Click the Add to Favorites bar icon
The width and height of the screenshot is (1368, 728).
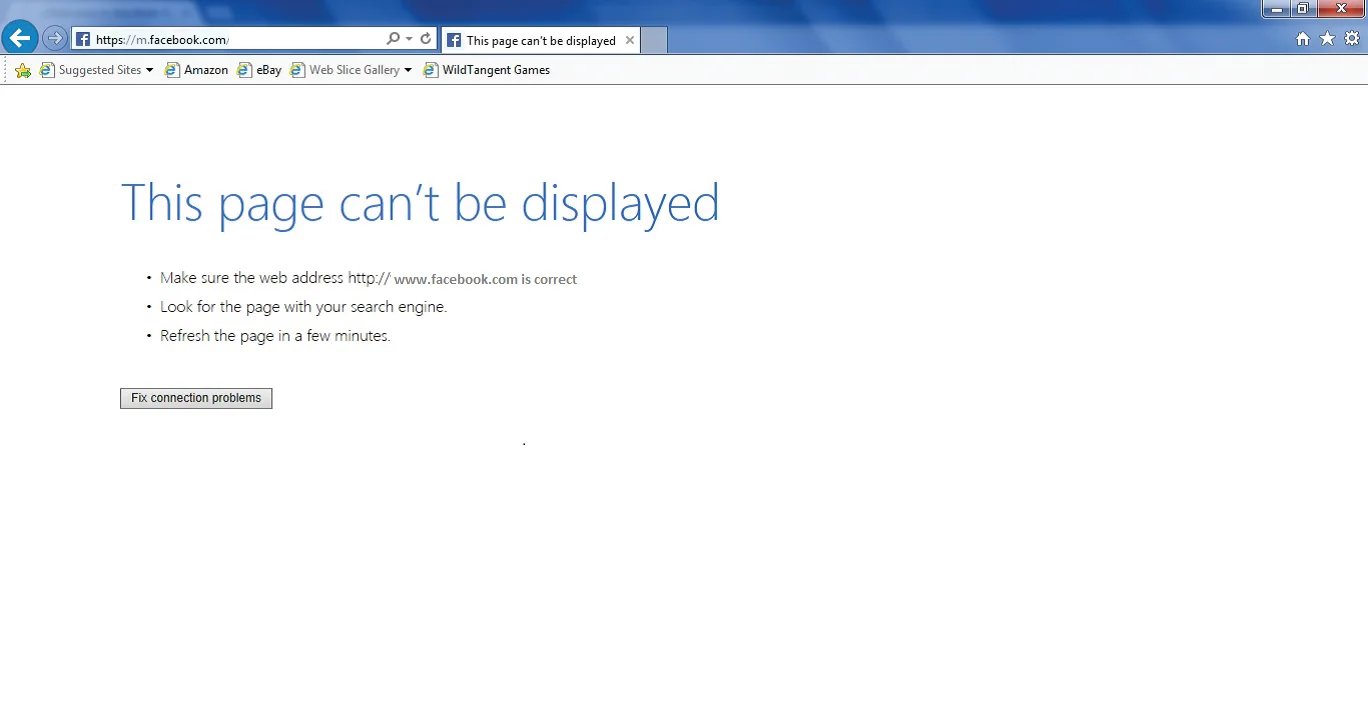(23, 70)
